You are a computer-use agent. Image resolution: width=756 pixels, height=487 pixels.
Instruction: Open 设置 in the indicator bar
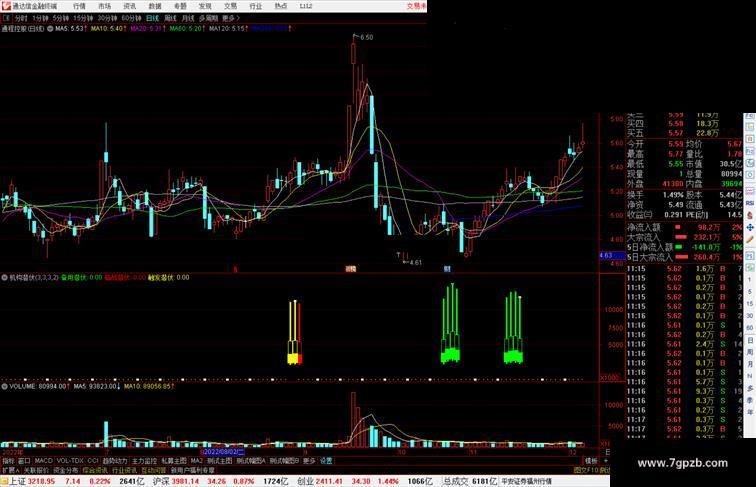pyautogui.click(x=326, y=461)
